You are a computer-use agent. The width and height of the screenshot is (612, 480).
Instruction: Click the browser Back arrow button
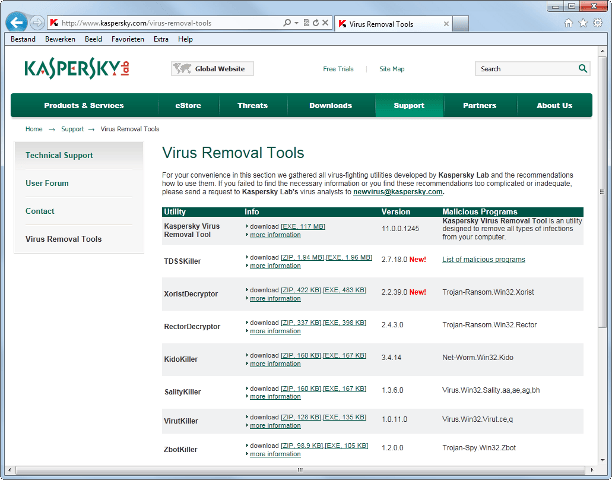click(x=16, y=23)
